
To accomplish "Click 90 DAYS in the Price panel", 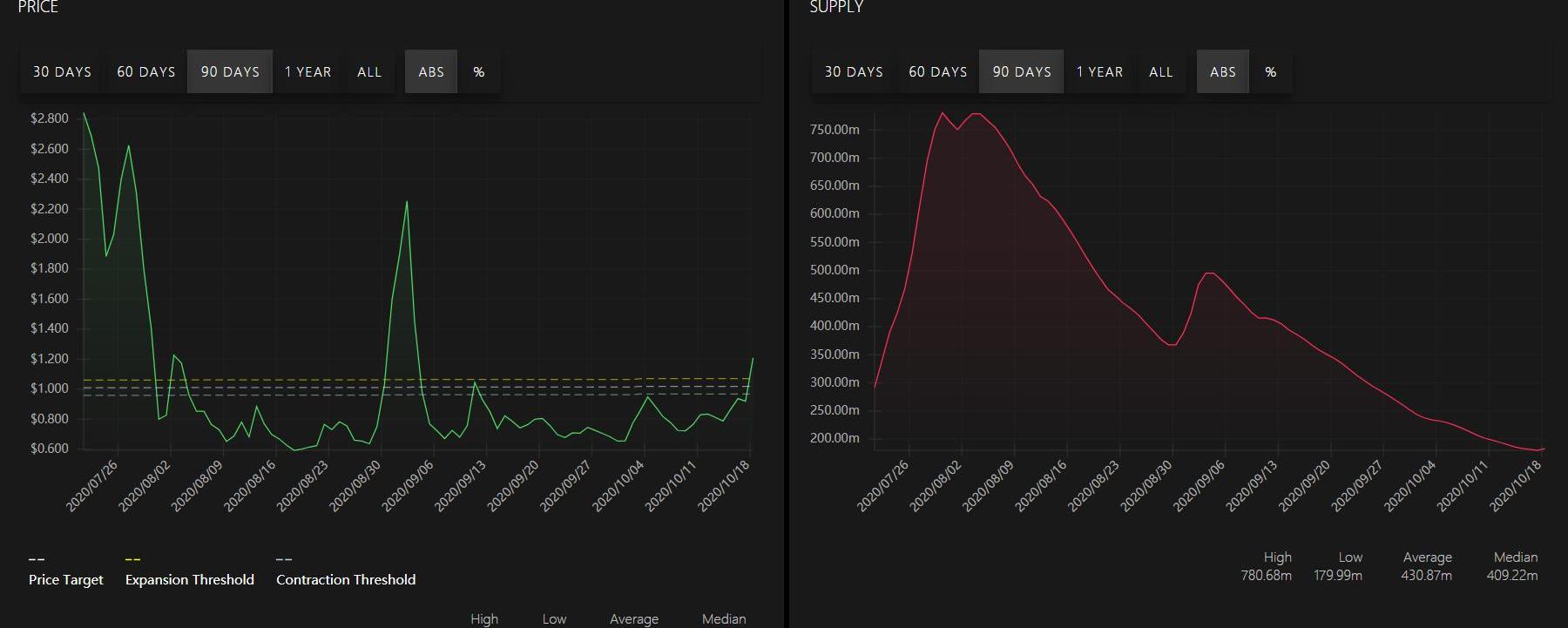I will point(230,72).
